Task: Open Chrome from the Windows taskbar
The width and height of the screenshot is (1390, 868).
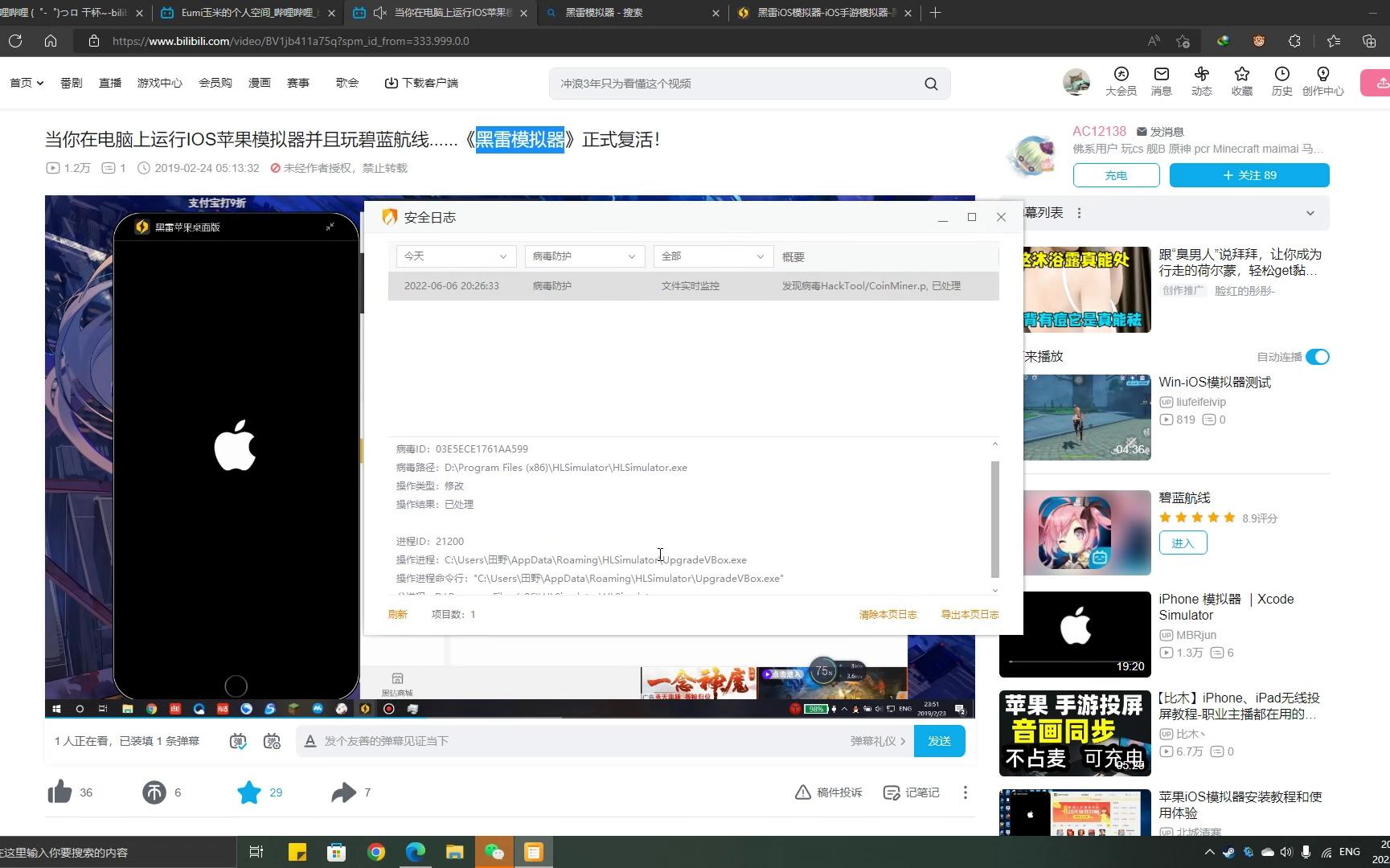Action: [x=376, y=852]
